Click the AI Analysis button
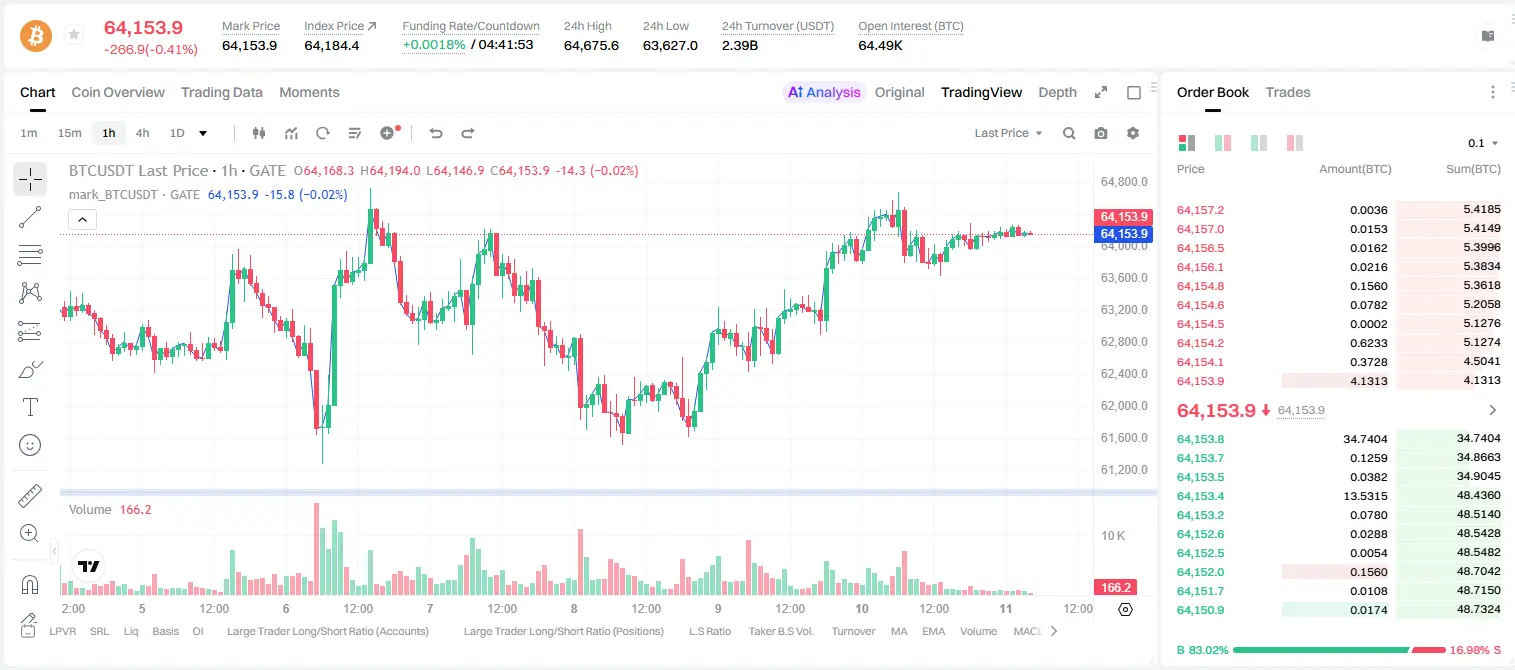1515x670 pixels. (x=824, y=92)
